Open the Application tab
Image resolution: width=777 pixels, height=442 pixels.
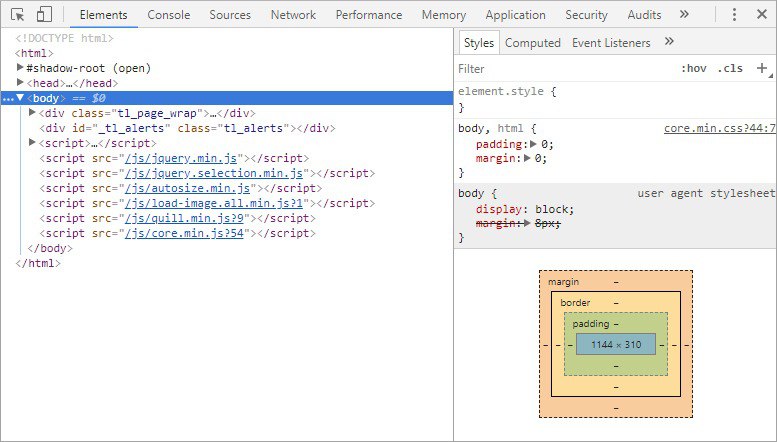click(x=515, y=15)
